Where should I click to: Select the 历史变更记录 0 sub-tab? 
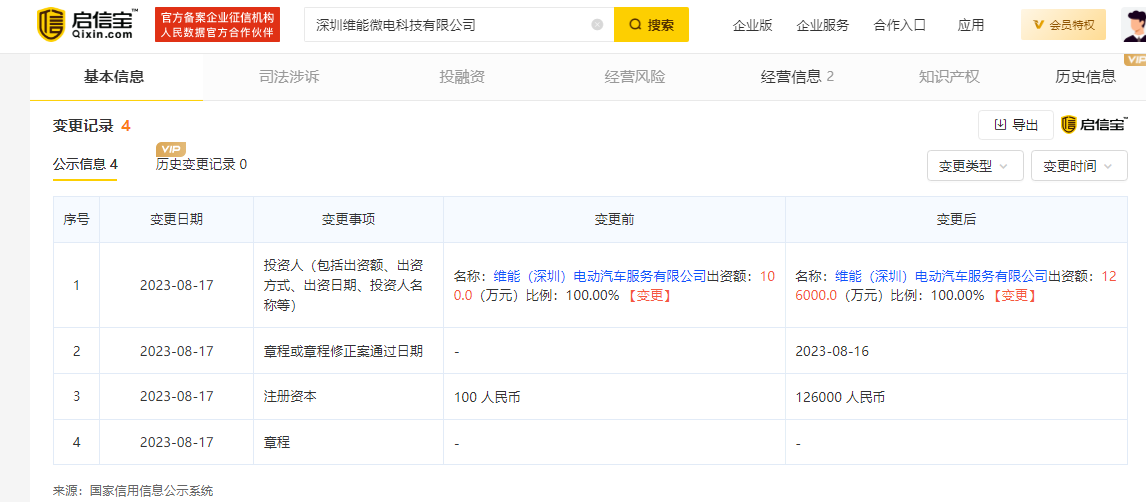(201, 164)
